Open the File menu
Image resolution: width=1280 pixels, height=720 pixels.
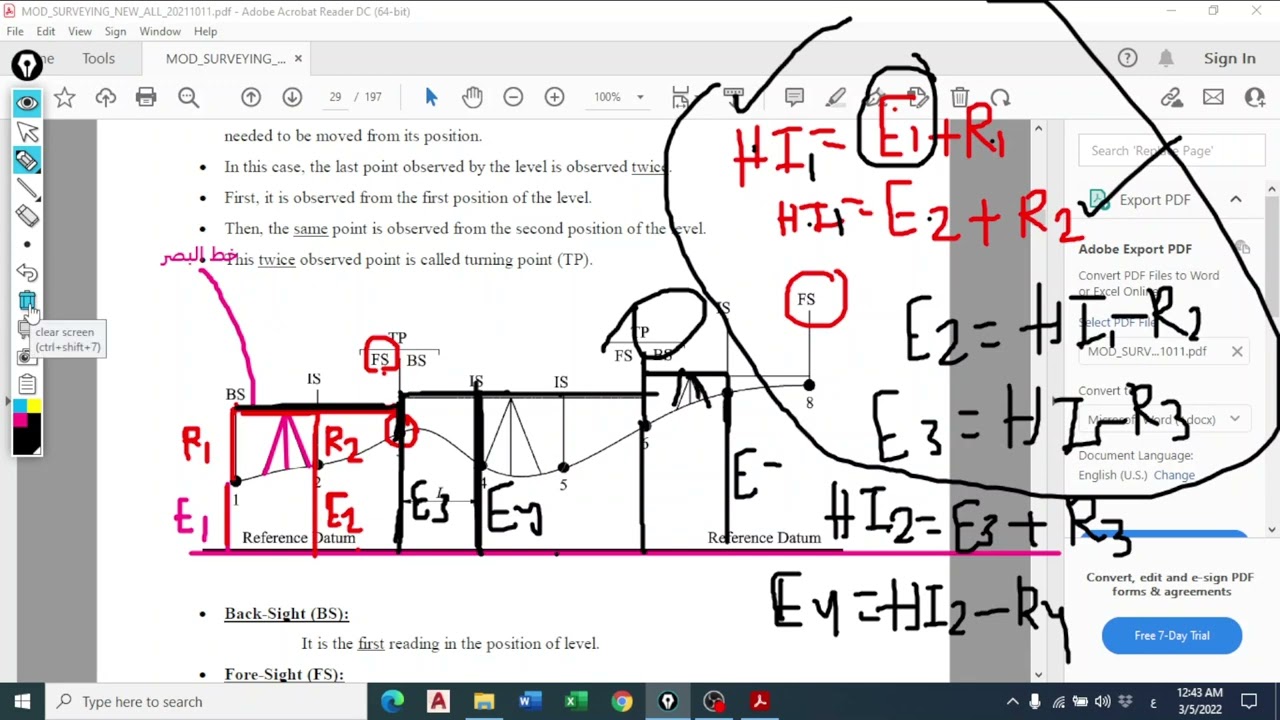point(15,31)
